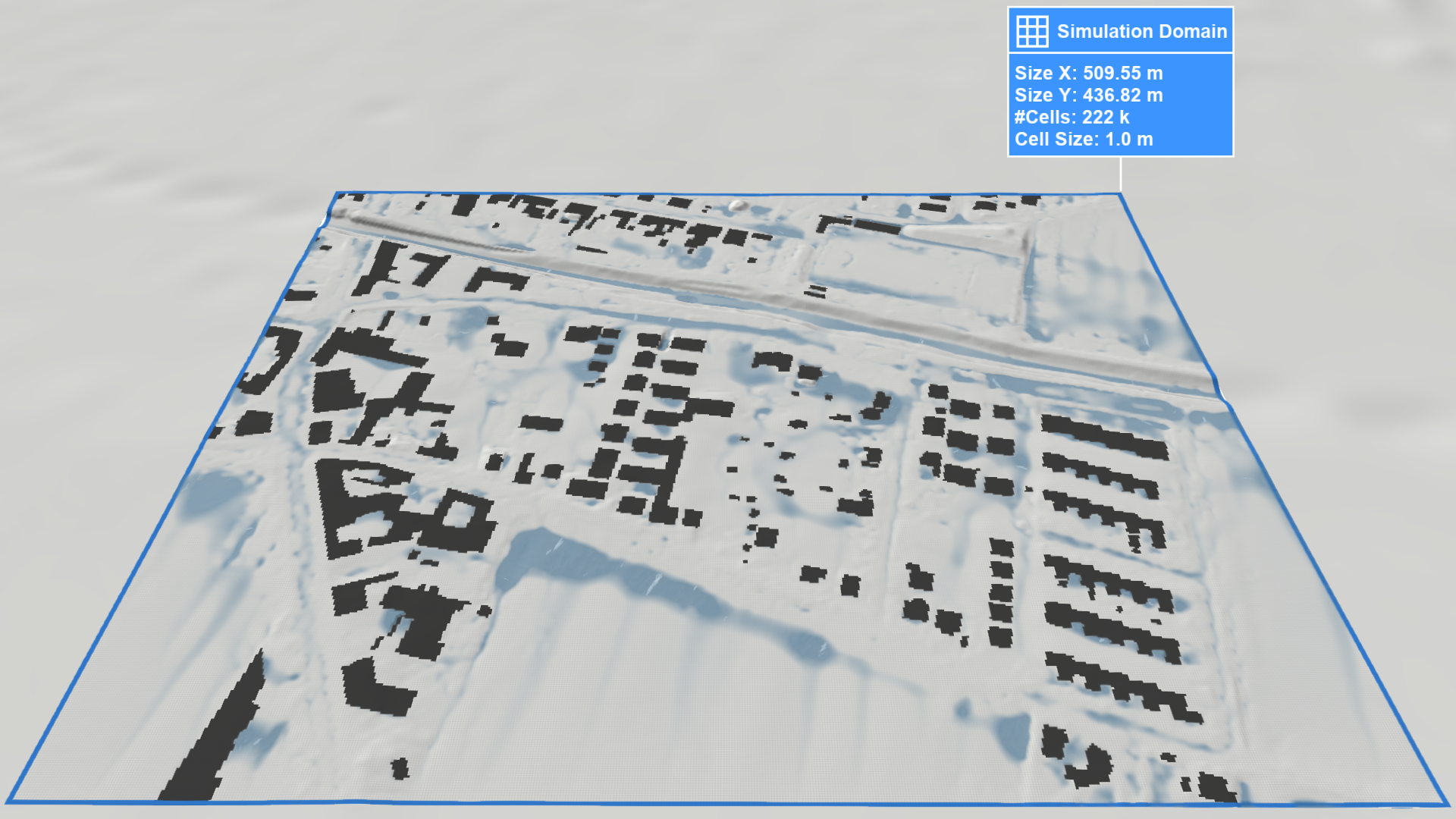Click the top long row building on right side

tap(1103, 438)
